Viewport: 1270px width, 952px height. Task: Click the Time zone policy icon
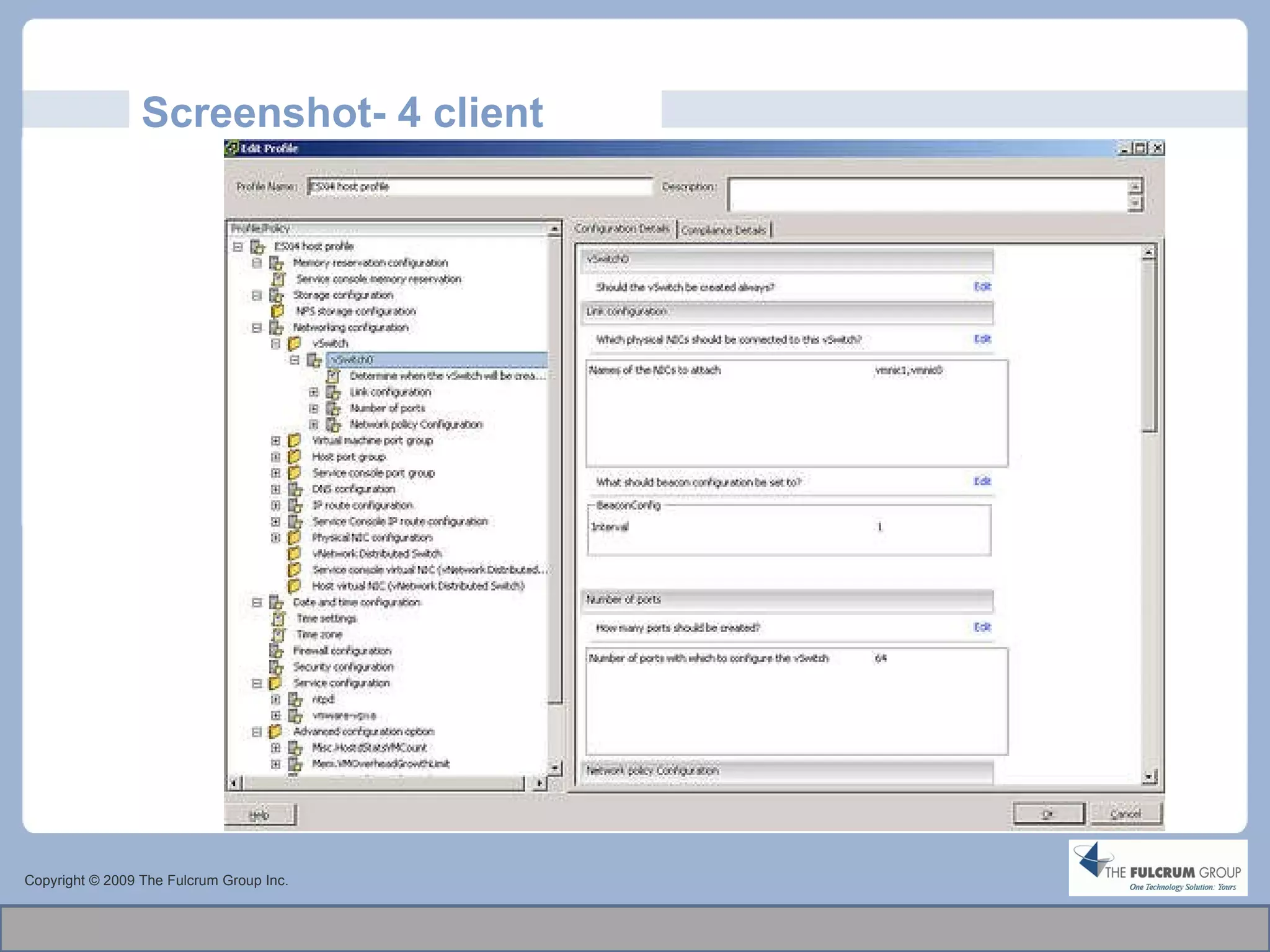(x=278, y=635)
